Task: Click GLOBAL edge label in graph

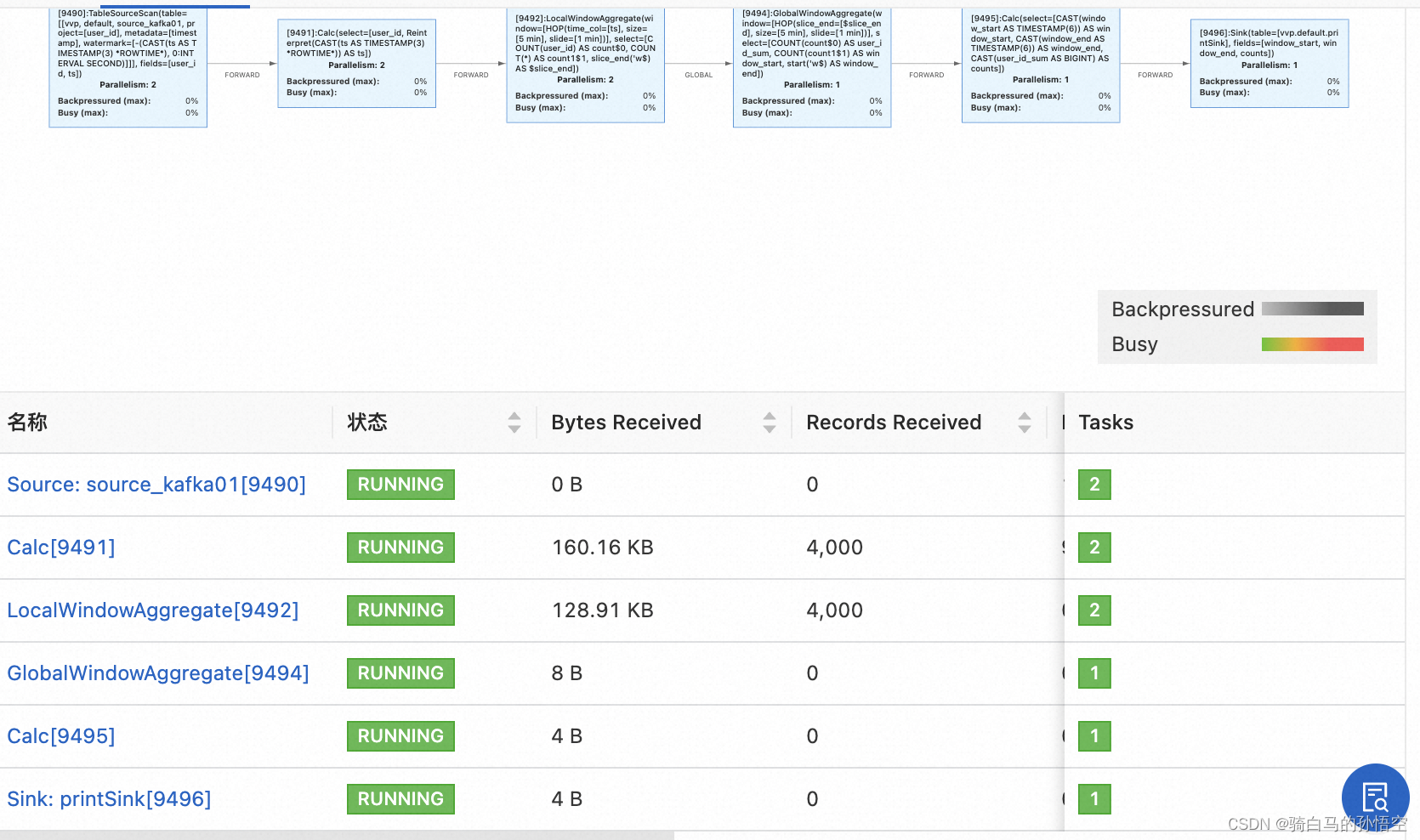Action: (x=699, y=75)
